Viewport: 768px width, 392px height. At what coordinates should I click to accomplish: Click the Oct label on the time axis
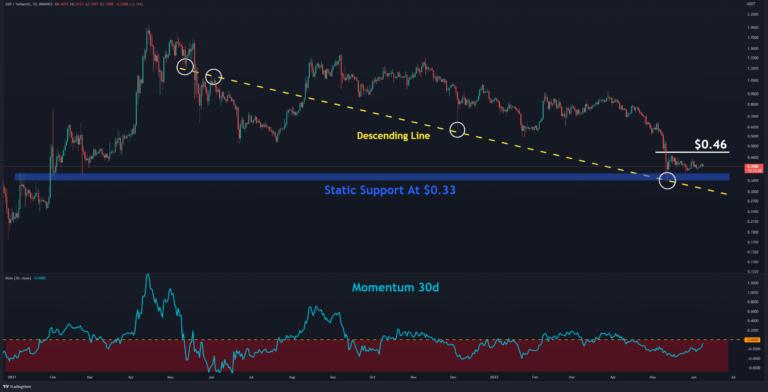pyautogui.click(x=372, y=378)
